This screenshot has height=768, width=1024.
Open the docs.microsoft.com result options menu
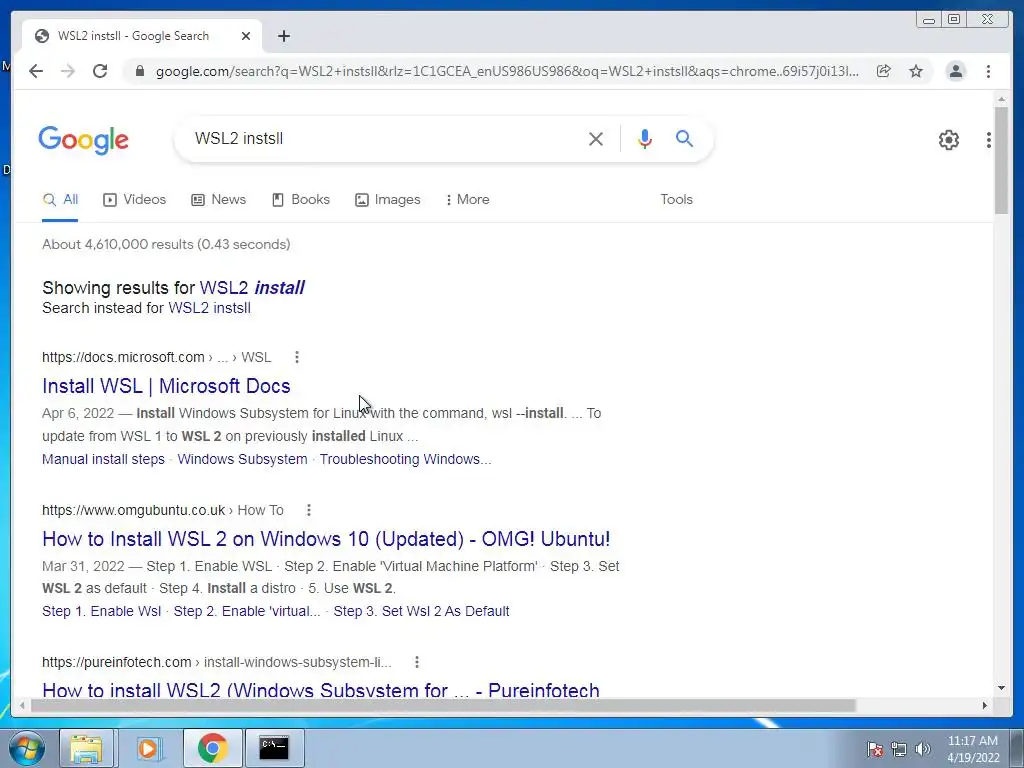(x=296, y=357)
